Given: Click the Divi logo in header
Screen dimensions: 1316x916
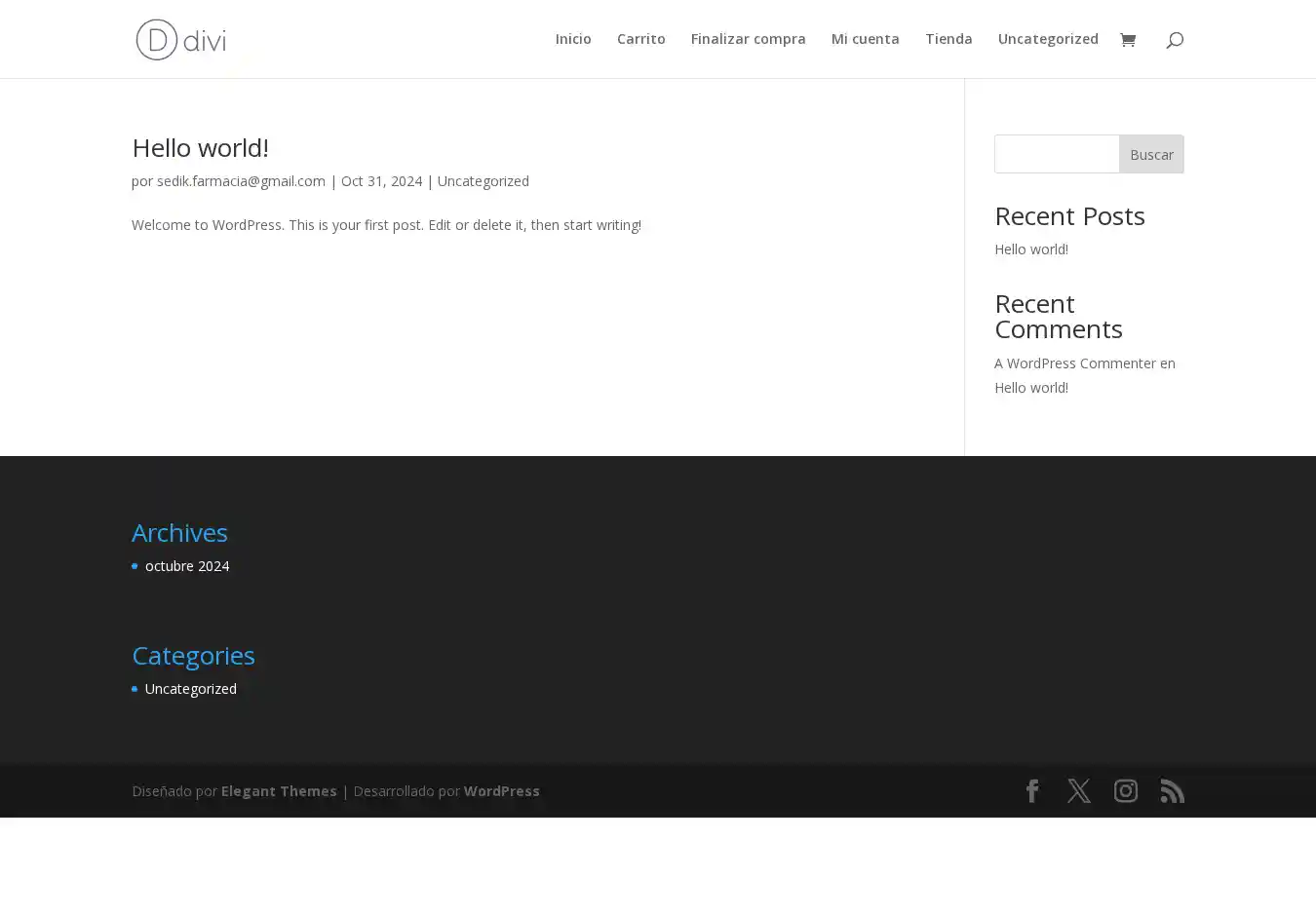Looking at the screenshot, I should coord(181,40).
